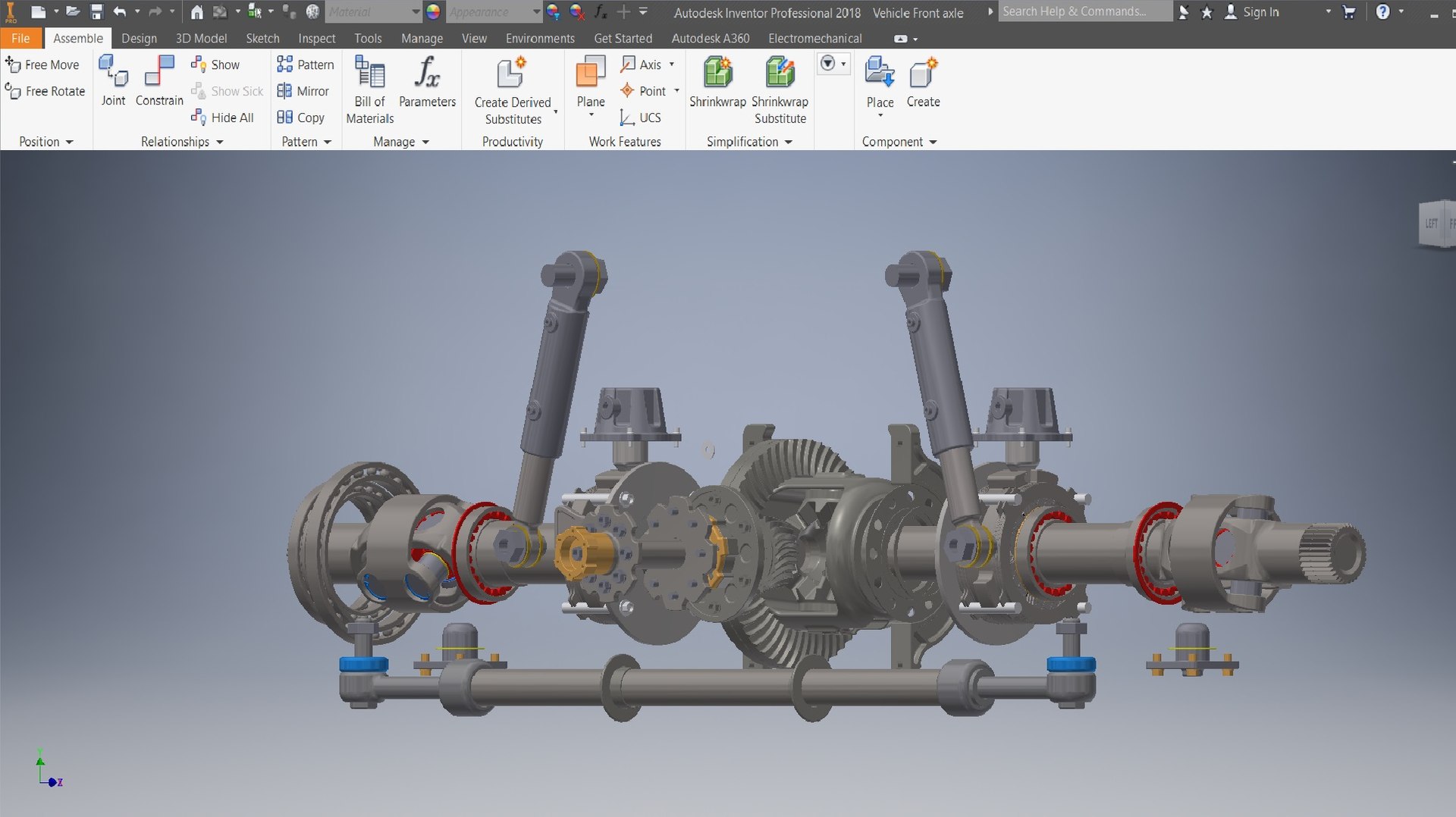Open the File menu
The height and width of the screenshot is (817, 1456).
click(x=20, y=38)
